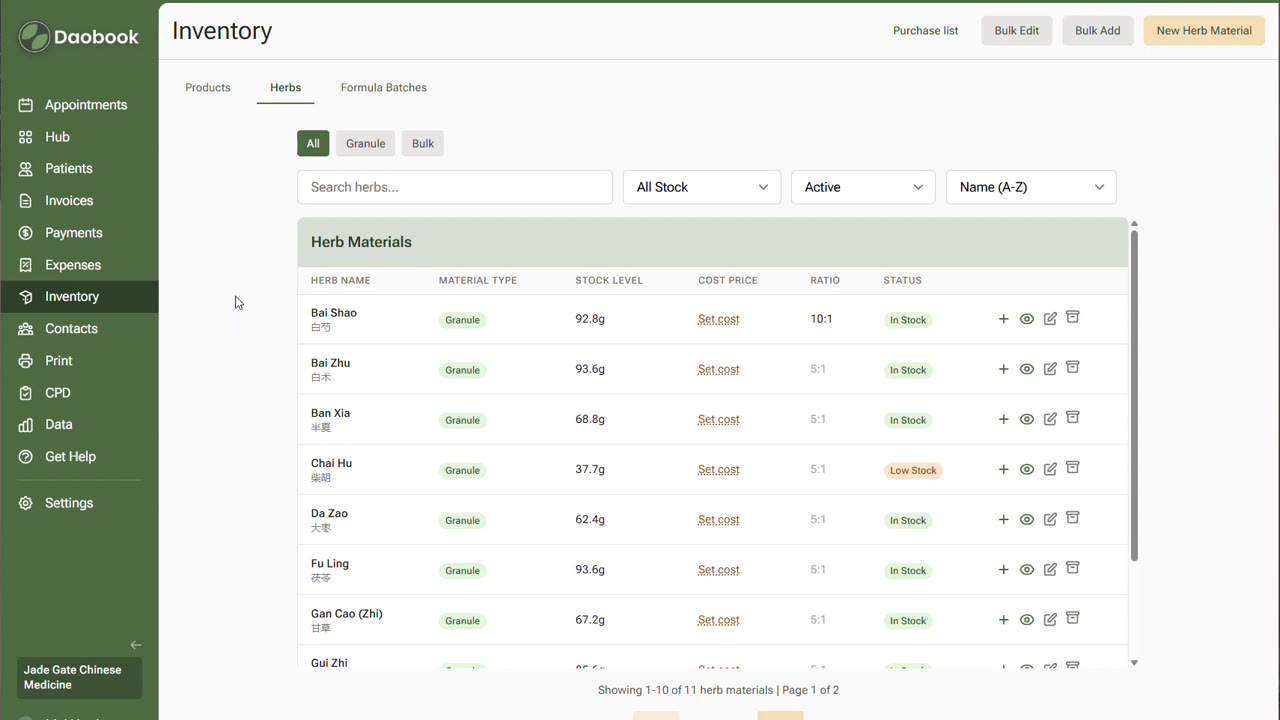The width and height of the screenshot is (1280, 720).
Task: Click the Low Stock badge for Chai Hu
Action: click(x=914, y=470)
